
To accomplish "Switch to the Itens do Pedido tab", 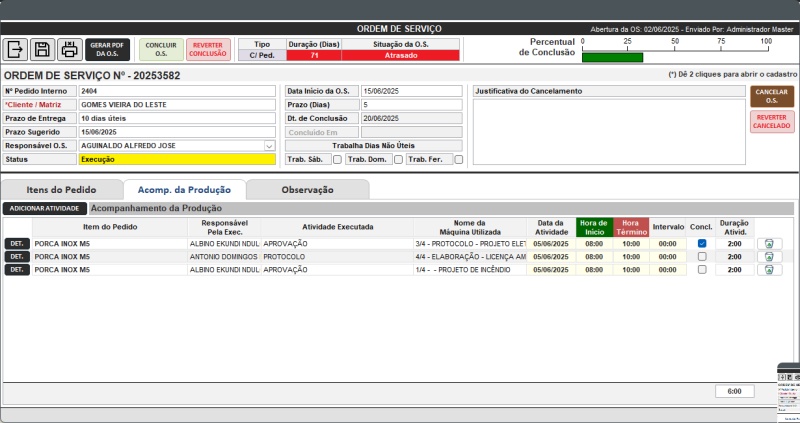I will pyautogui.click(x=61, y=189).
